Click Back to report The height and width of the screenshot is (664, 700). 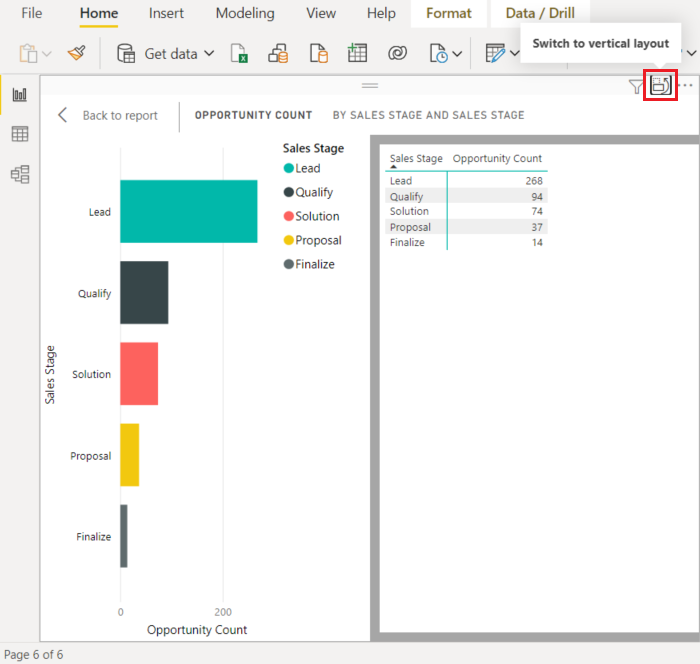coord(120,116)
